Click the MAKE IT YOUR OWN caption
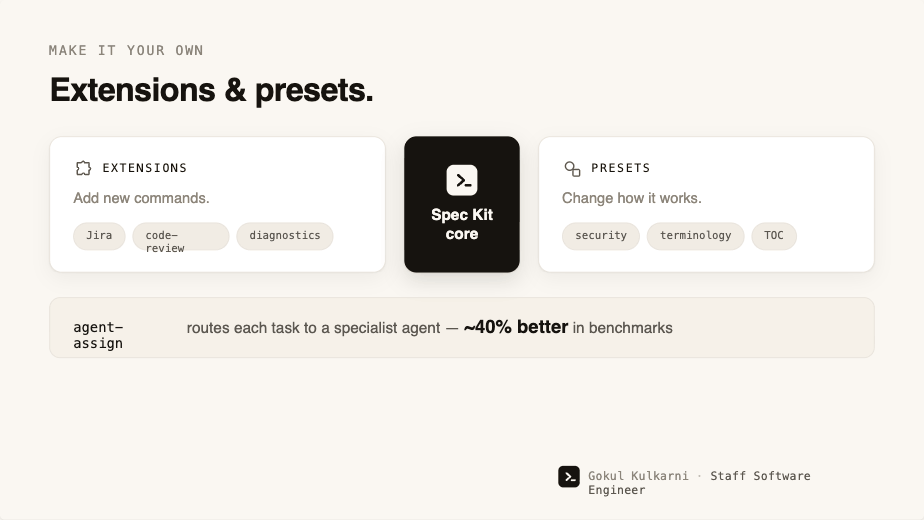 coord(126,51)
